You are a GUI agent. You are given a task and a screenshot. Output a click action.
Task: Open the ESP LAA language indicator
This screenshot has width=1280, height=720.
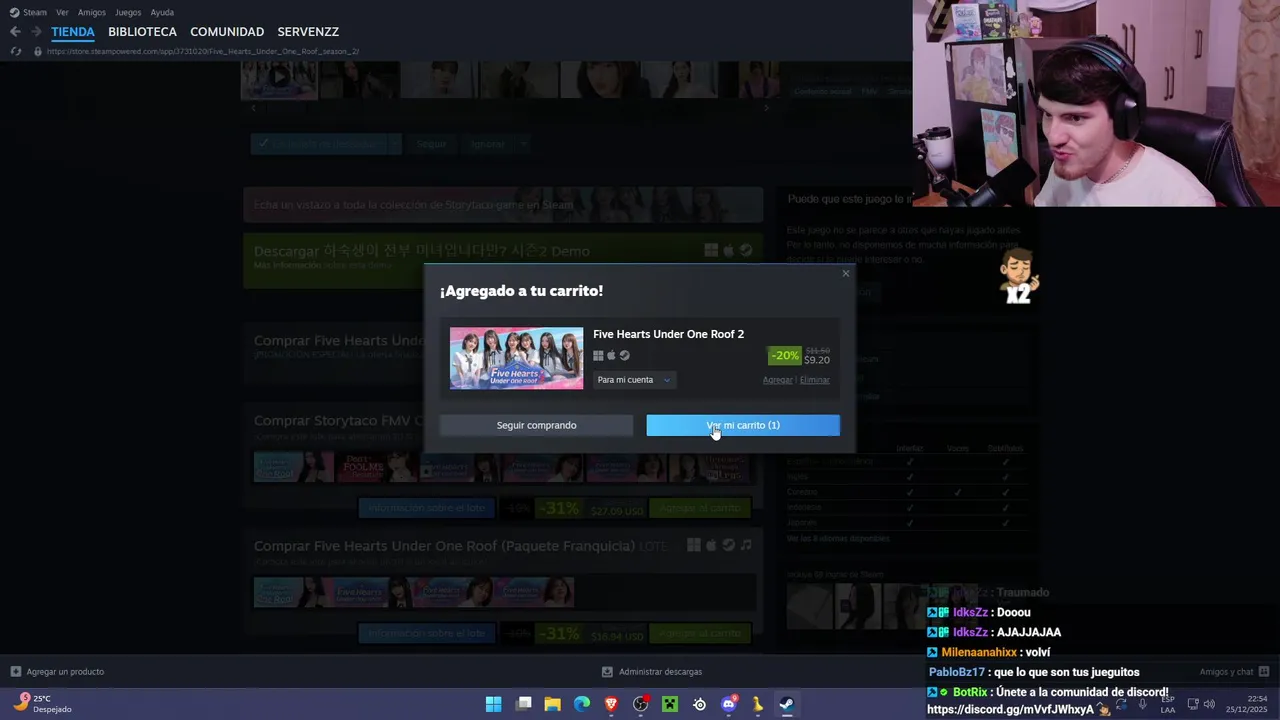point(1168,704)
